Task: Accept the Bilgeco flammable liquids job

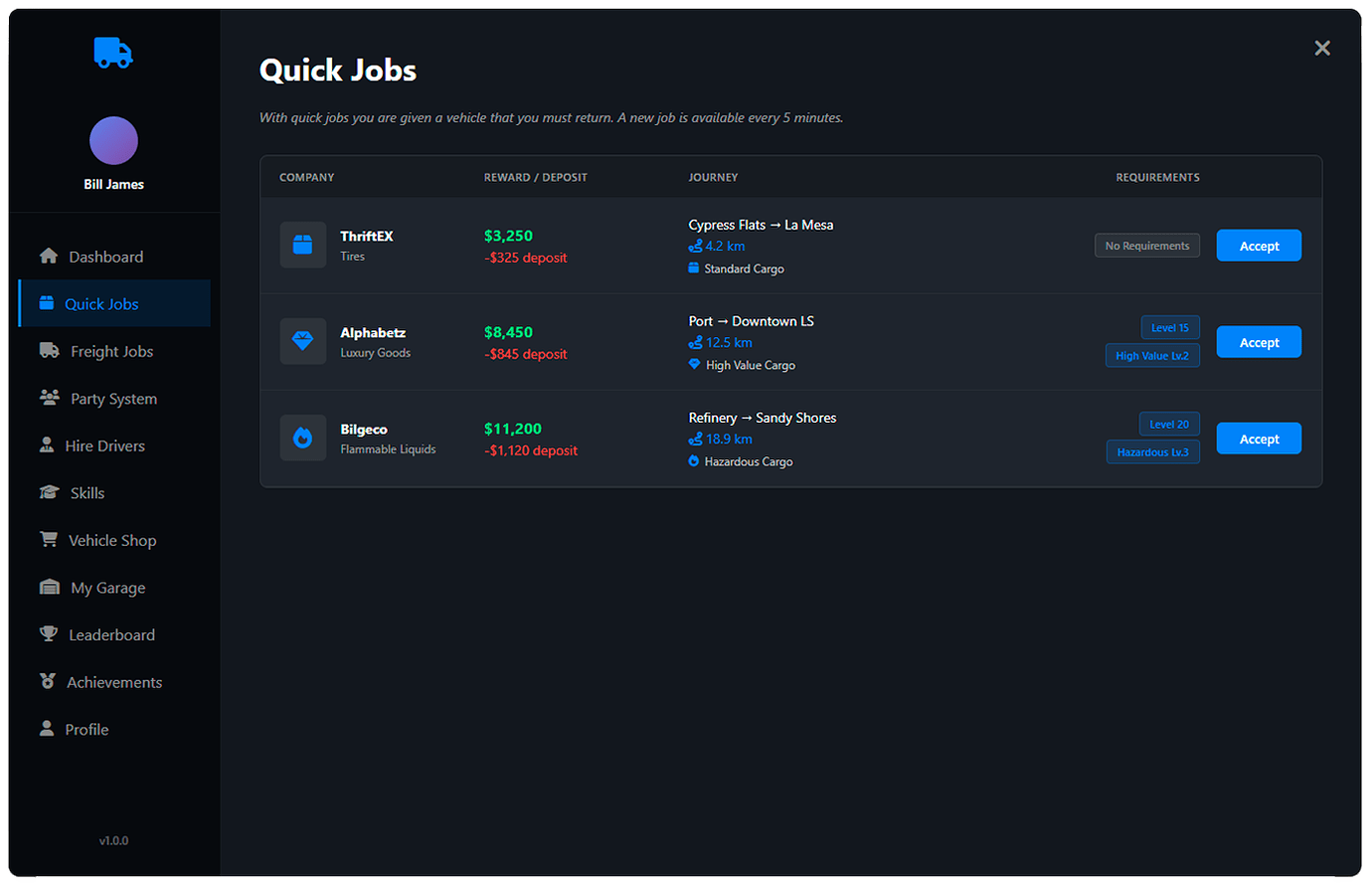Action: [1259, 439]
